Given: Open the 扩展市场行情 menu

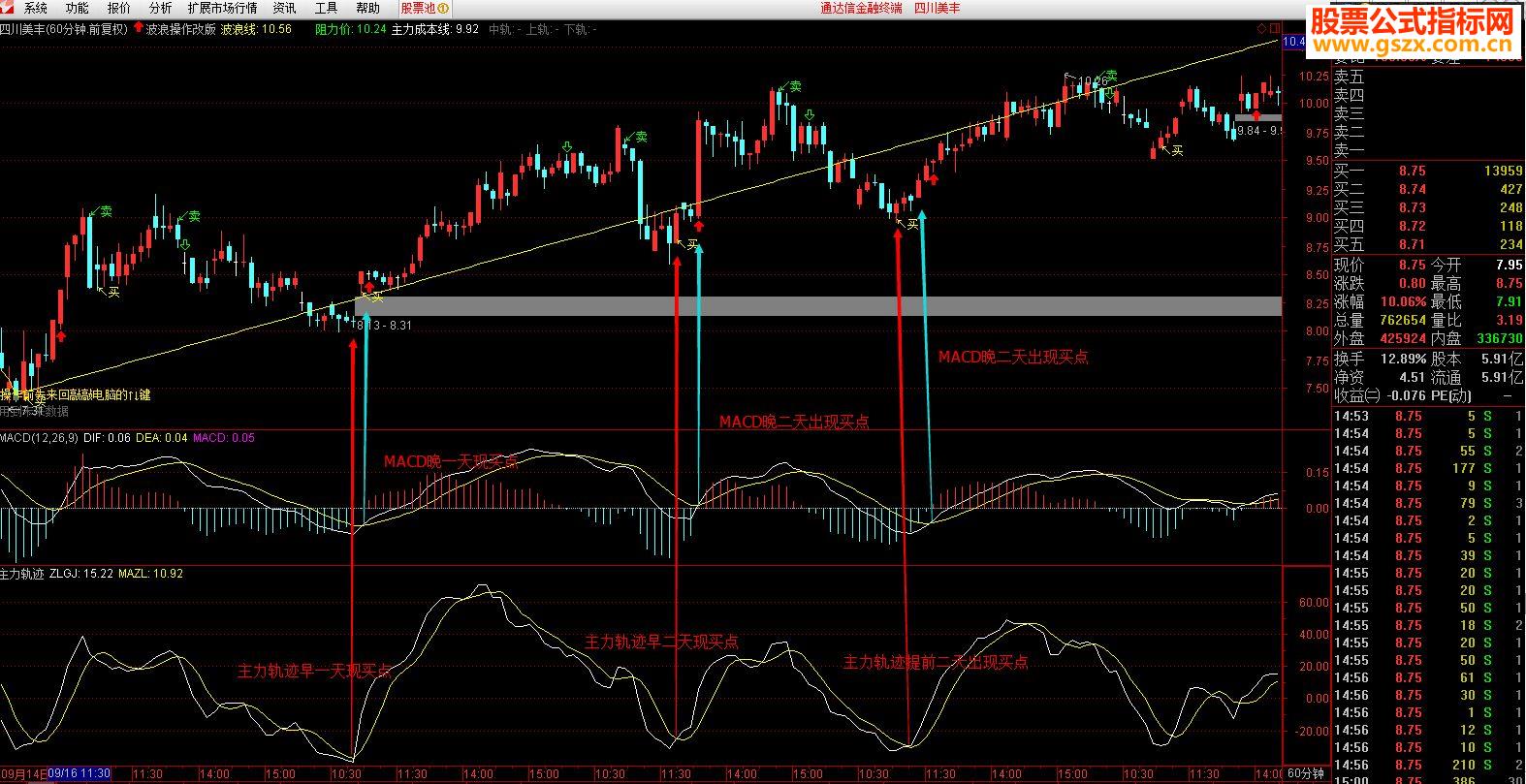Looking at the screenshot, I should pyautogui.click(x=222, y=8).
